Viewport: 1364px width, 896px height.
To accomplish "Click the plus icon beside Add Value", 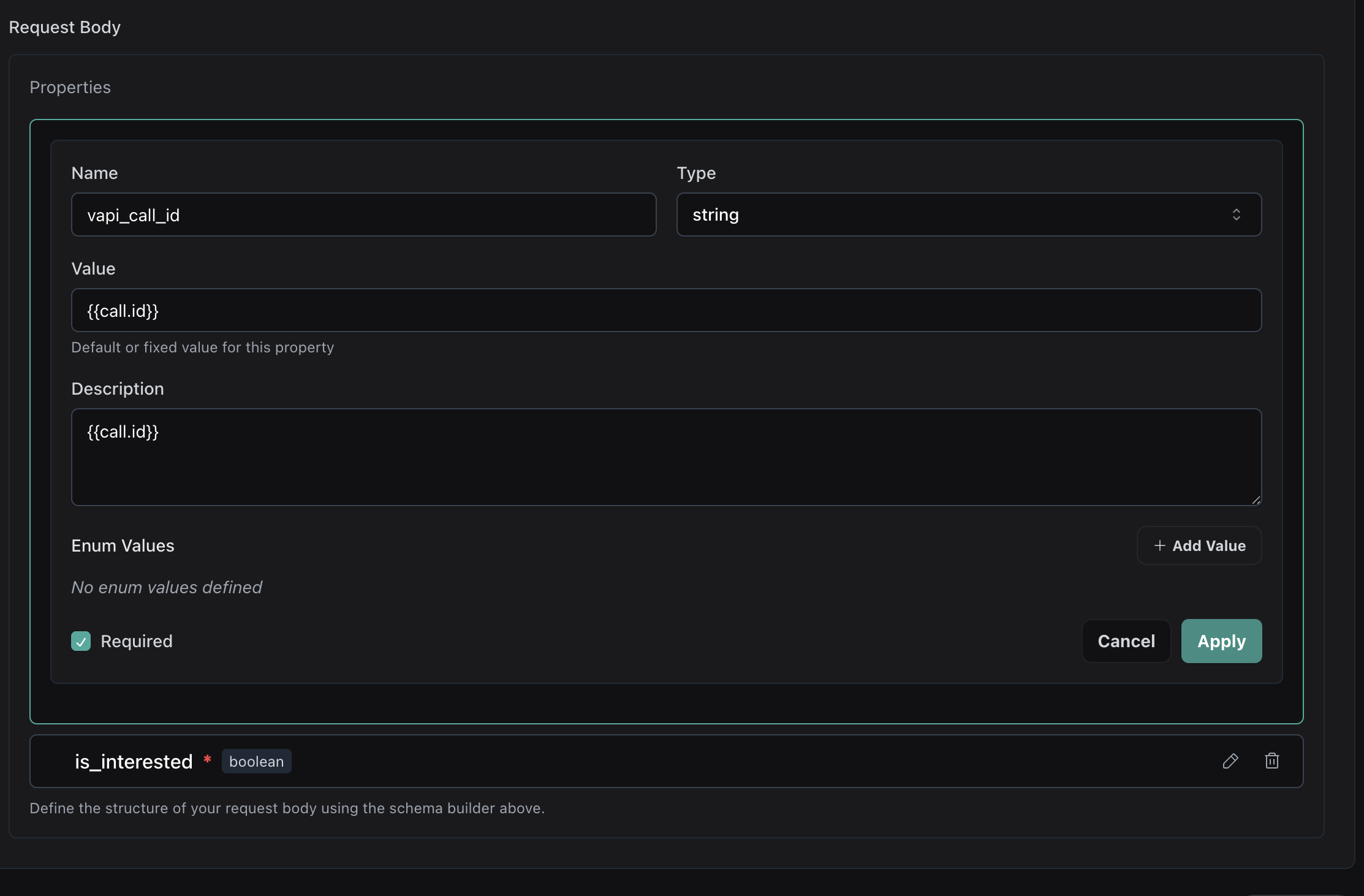I will [x=1160, y=545].
